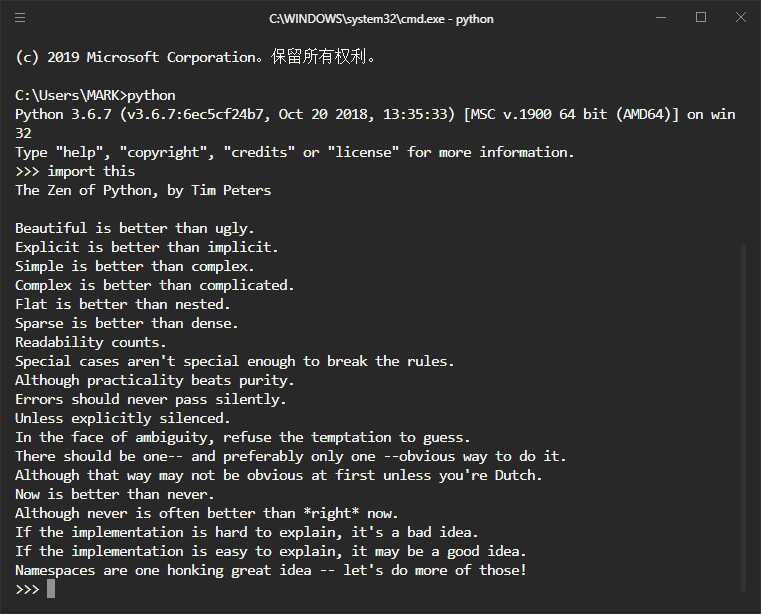Click the 'Now is better than never.' line

pos(115,494)
